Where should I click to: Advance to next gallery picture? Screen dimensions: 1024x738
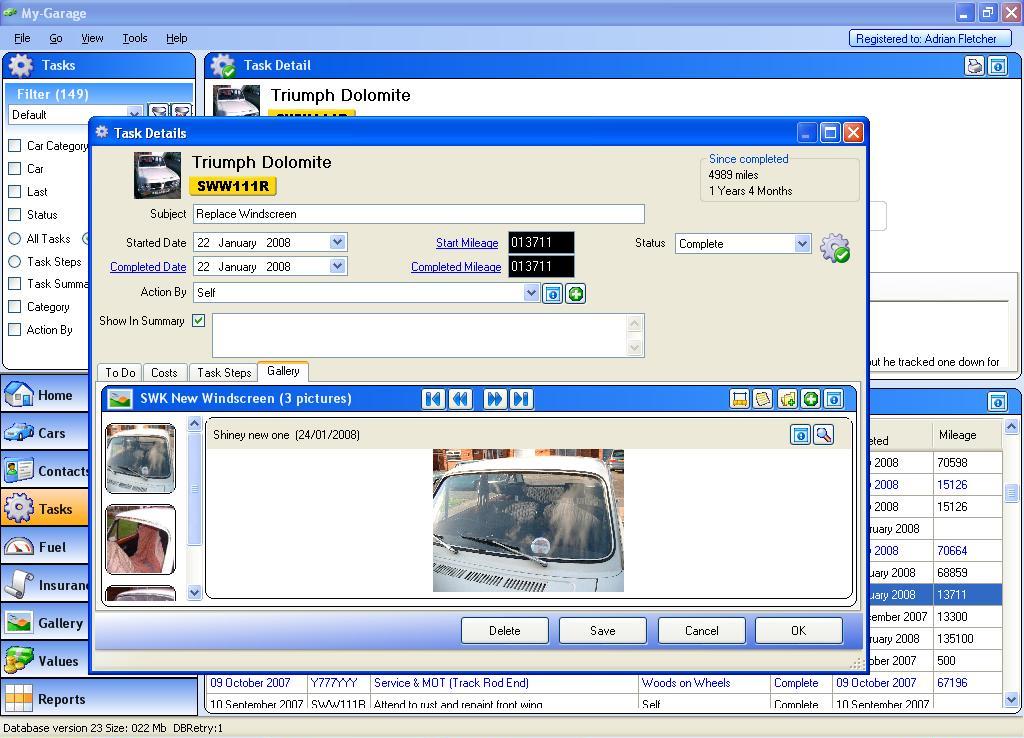(x=494, y=399)
